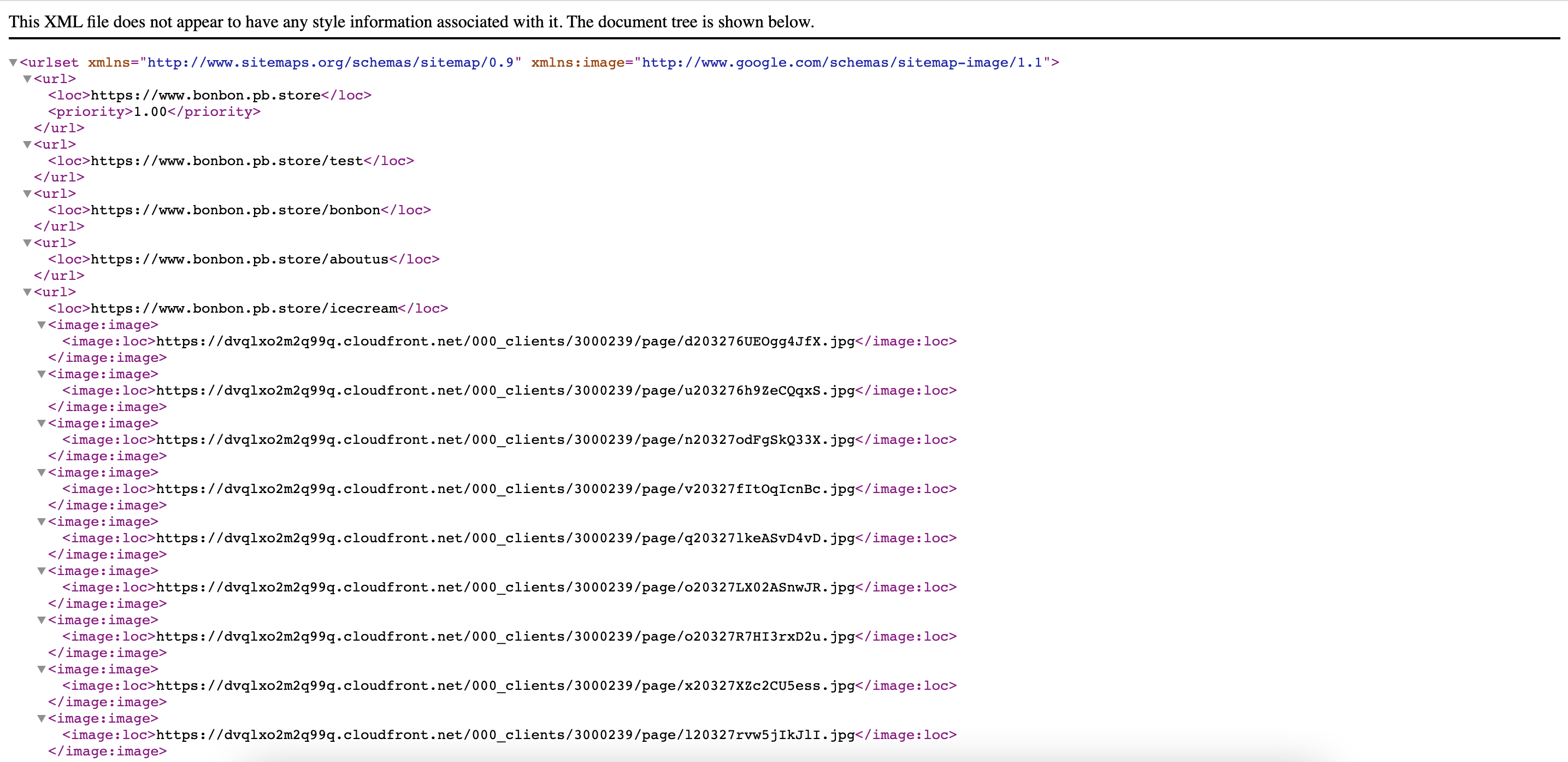Collapse image node for o20327R7HI3rxD2u.jpg

tap(42, 620)
